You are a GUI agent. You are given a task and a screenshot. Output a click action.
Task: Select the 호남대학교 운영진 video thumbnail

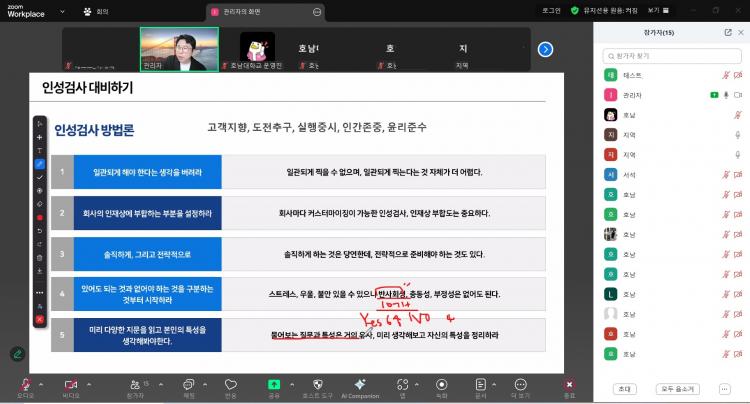257,49
